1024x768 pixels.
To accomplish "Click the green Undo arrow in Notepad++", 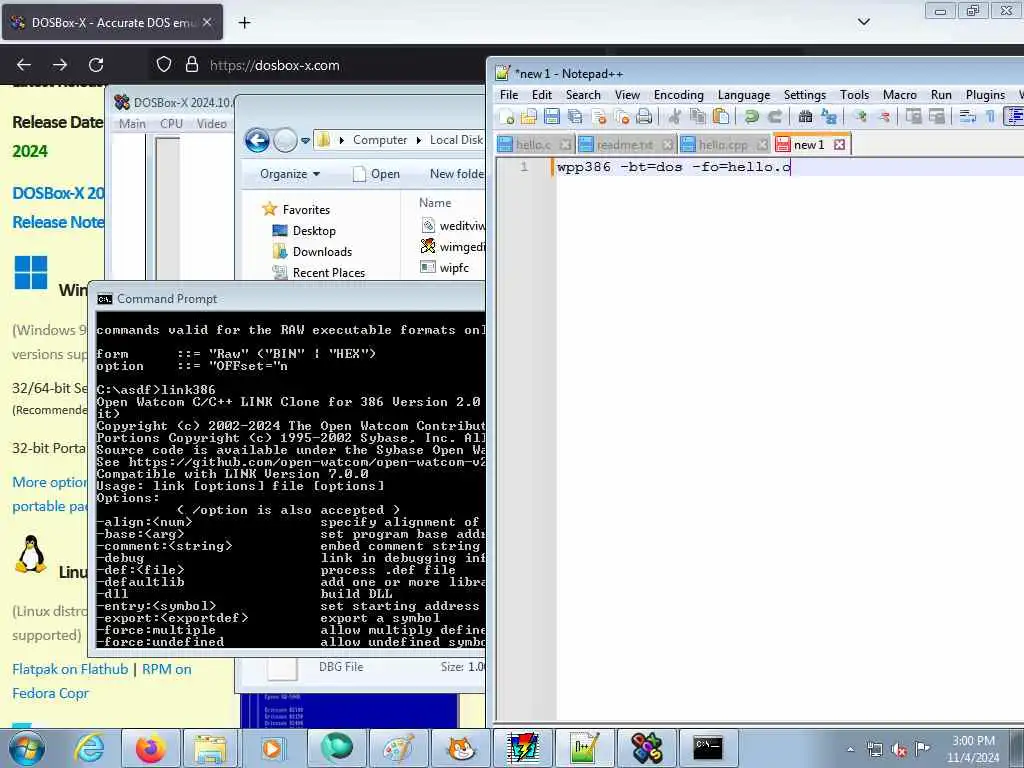I will [752, 117].
